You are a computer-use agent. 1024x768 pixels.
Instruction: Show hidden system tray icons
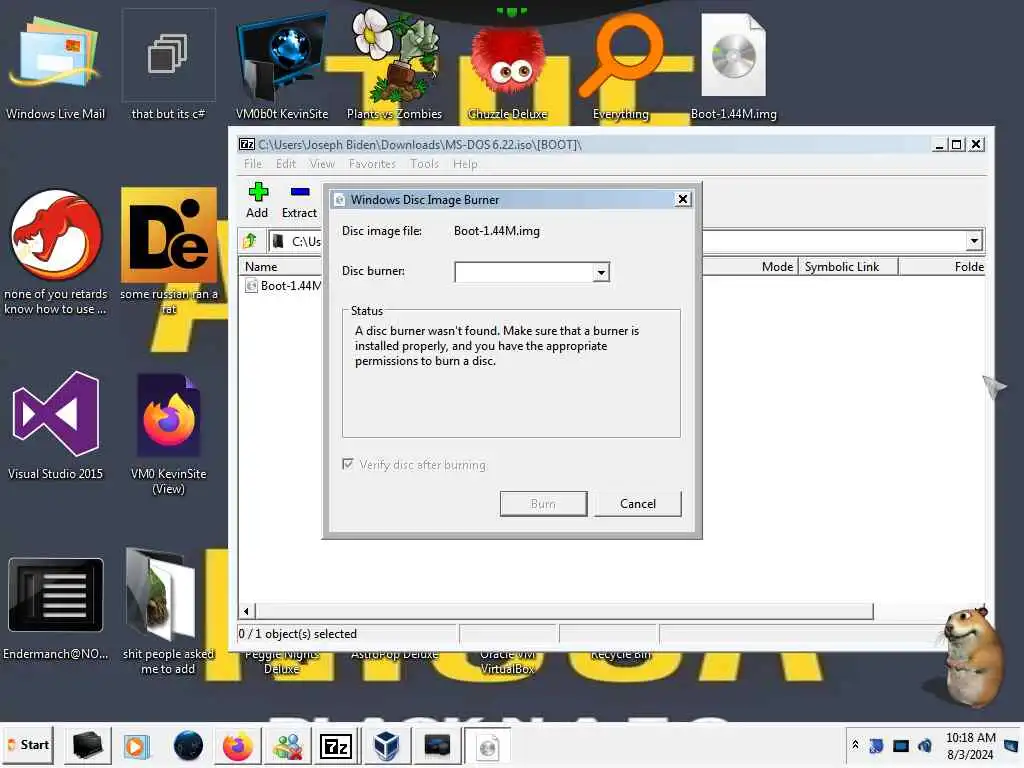tap(855, 745)
